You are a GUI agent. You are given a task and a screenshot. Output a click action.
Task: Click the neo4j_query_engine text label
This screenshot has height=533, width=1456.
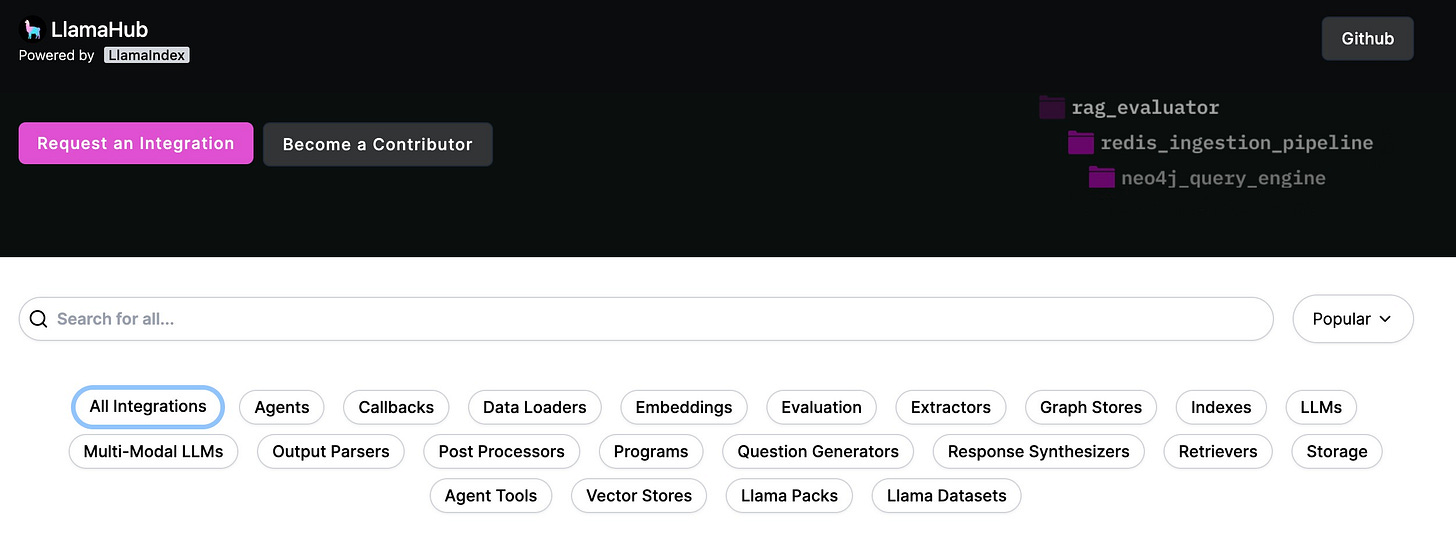(1224, 179)
